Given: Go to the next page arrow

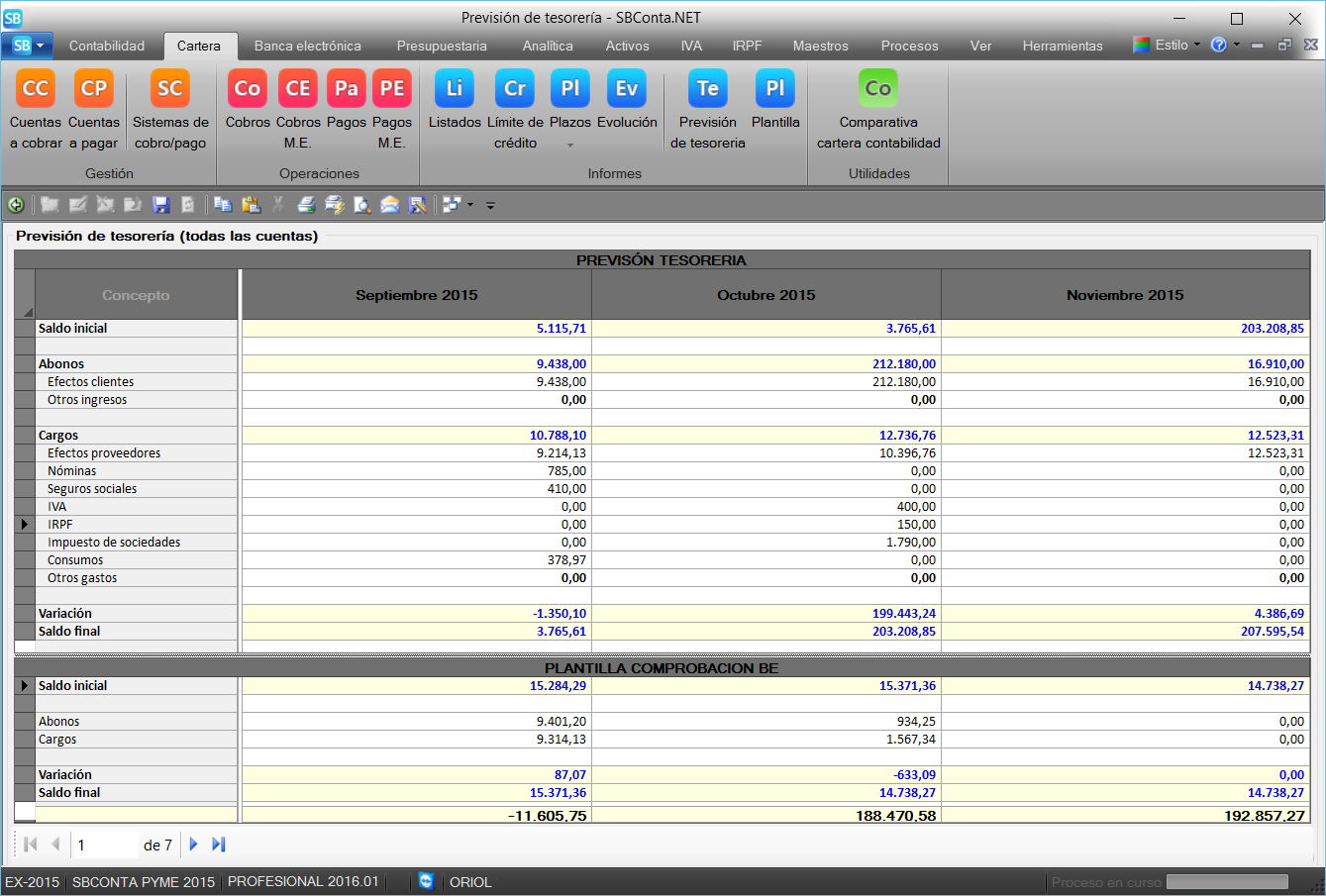Looking at the screenshot, I should [194, 845].
